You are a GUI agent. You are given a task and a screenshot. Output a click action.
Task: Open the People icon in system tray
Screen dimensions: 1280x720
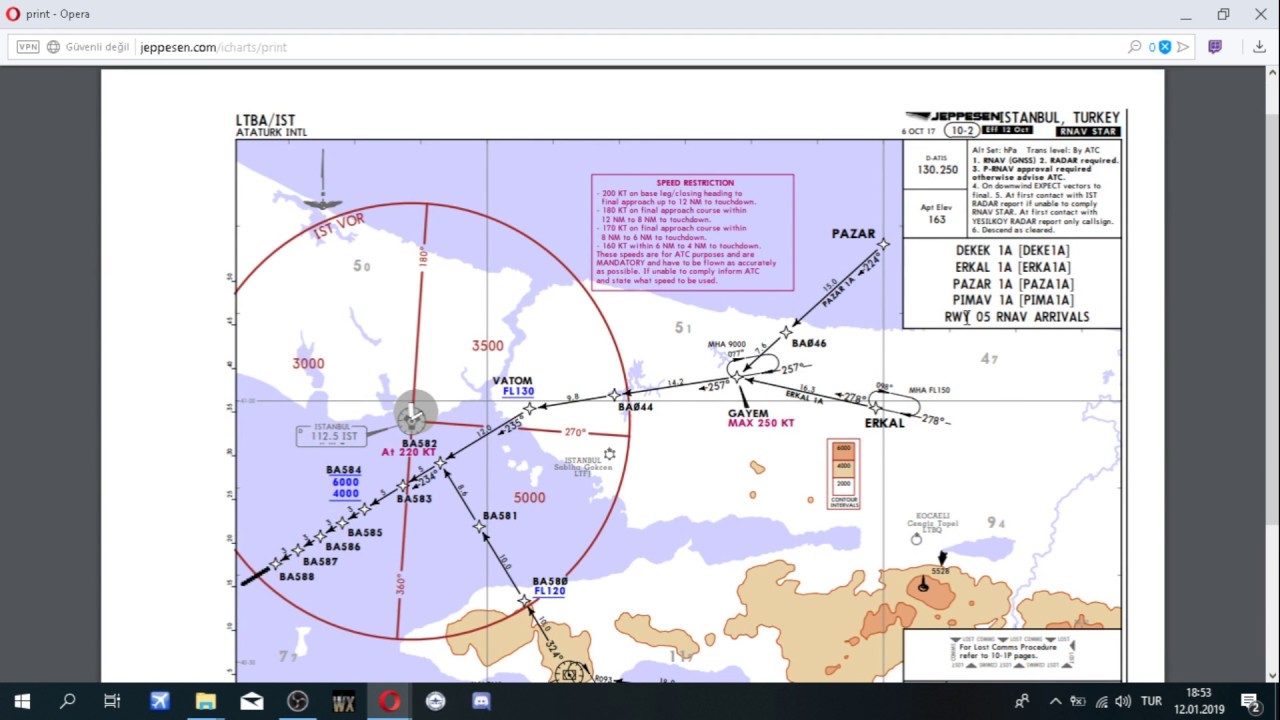pyautogui.click(x=1021, y=701)
